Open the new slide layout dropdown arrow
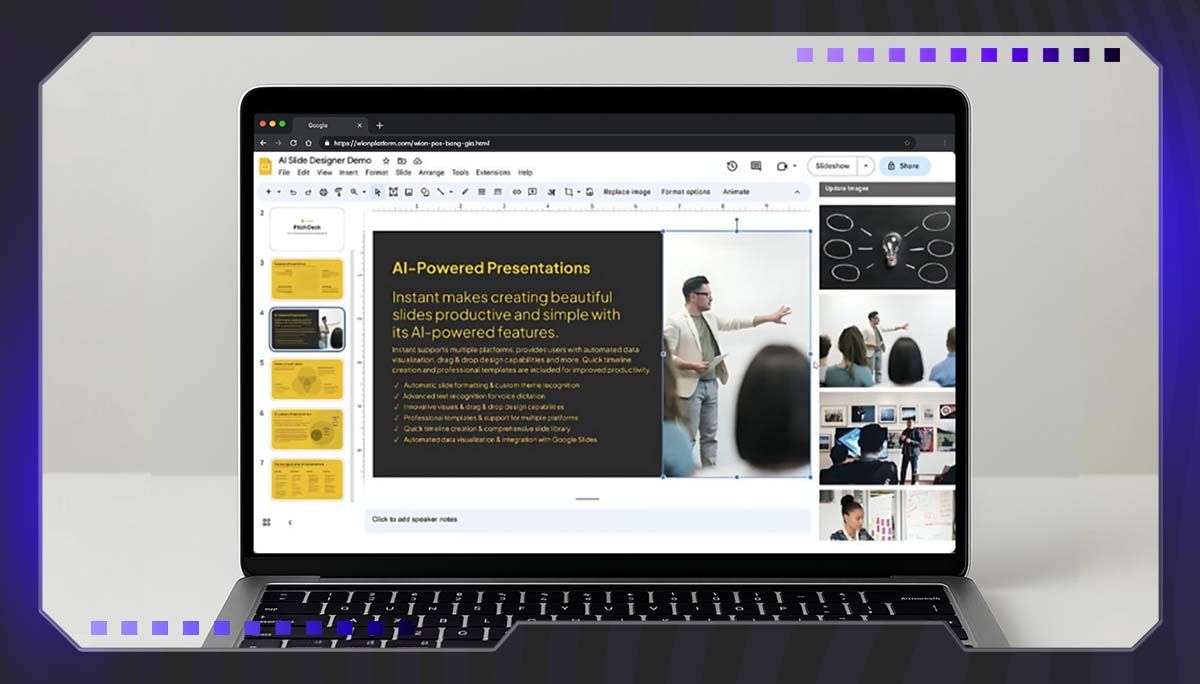 coord(279,192)
